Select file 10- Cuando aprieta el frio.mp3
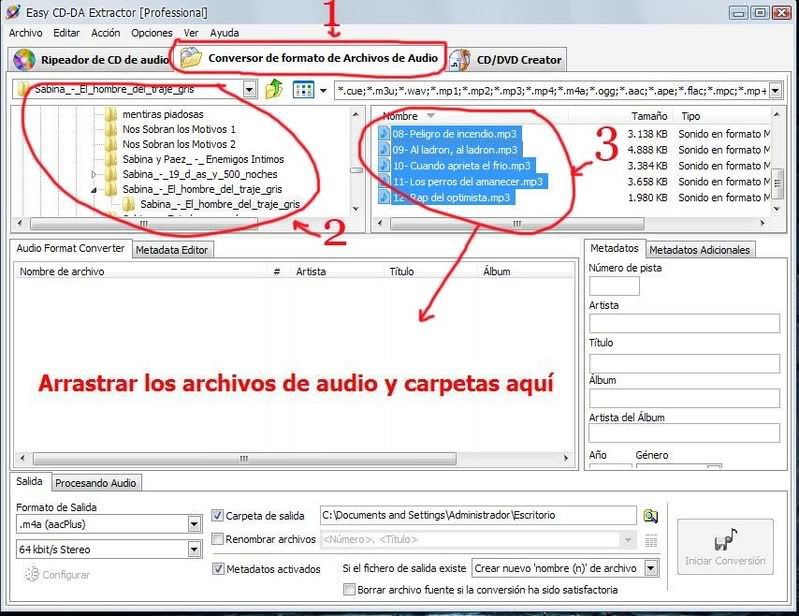The height and width of the screenshot is (616, 799). click(x=461, y=166)
